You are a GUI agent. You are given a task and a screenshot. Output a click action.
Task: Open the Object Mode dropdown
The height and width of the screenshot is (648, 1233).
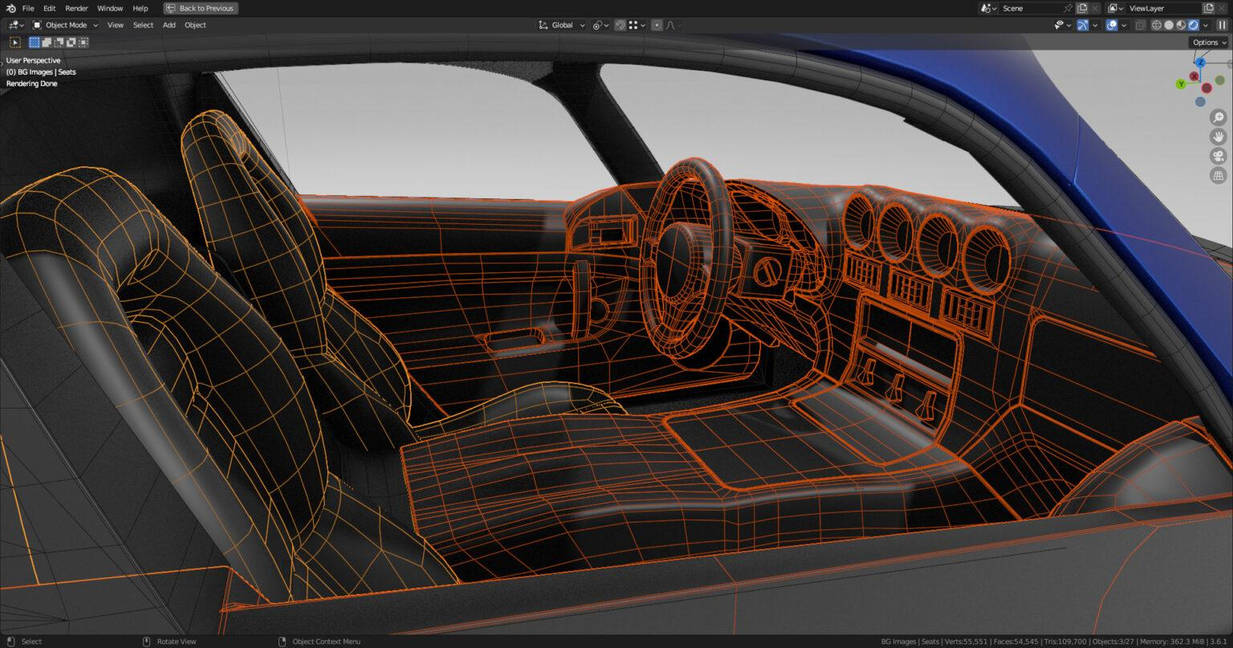[x=66, y=25]
